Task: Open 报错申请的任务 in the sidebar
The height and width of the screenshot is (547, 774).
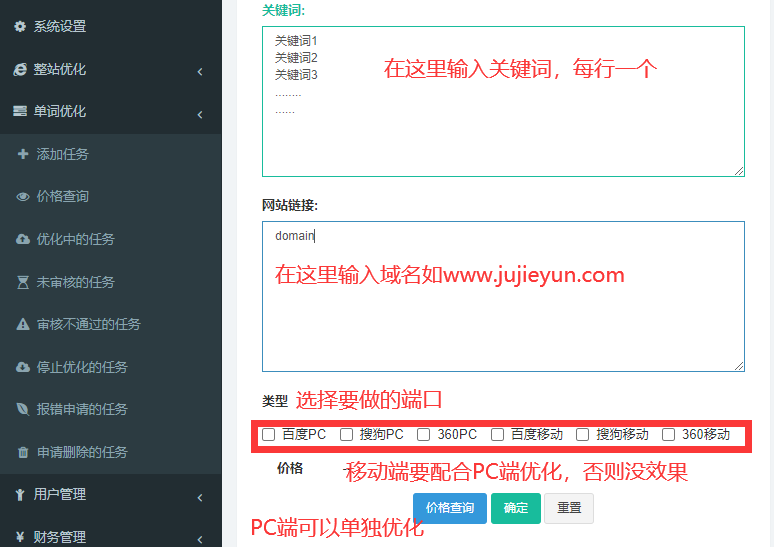Action: point(82,410)
